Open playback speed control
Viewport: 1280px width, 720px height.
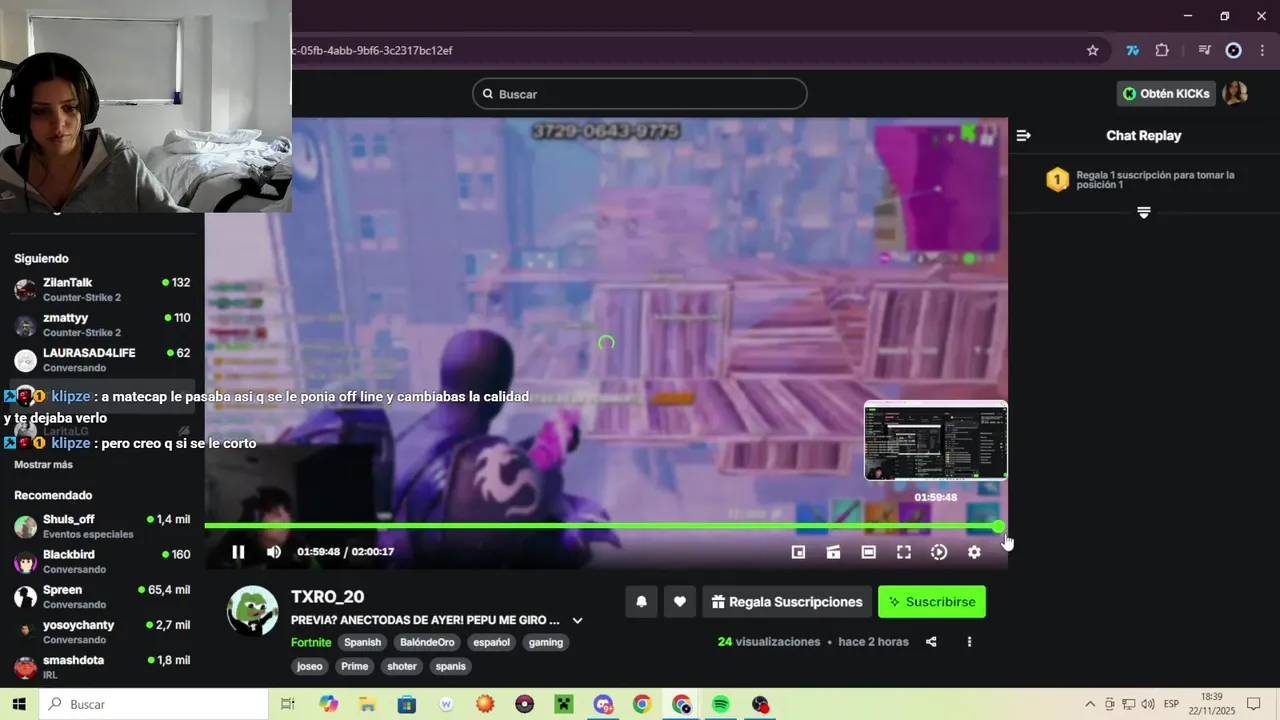(938, 552)
